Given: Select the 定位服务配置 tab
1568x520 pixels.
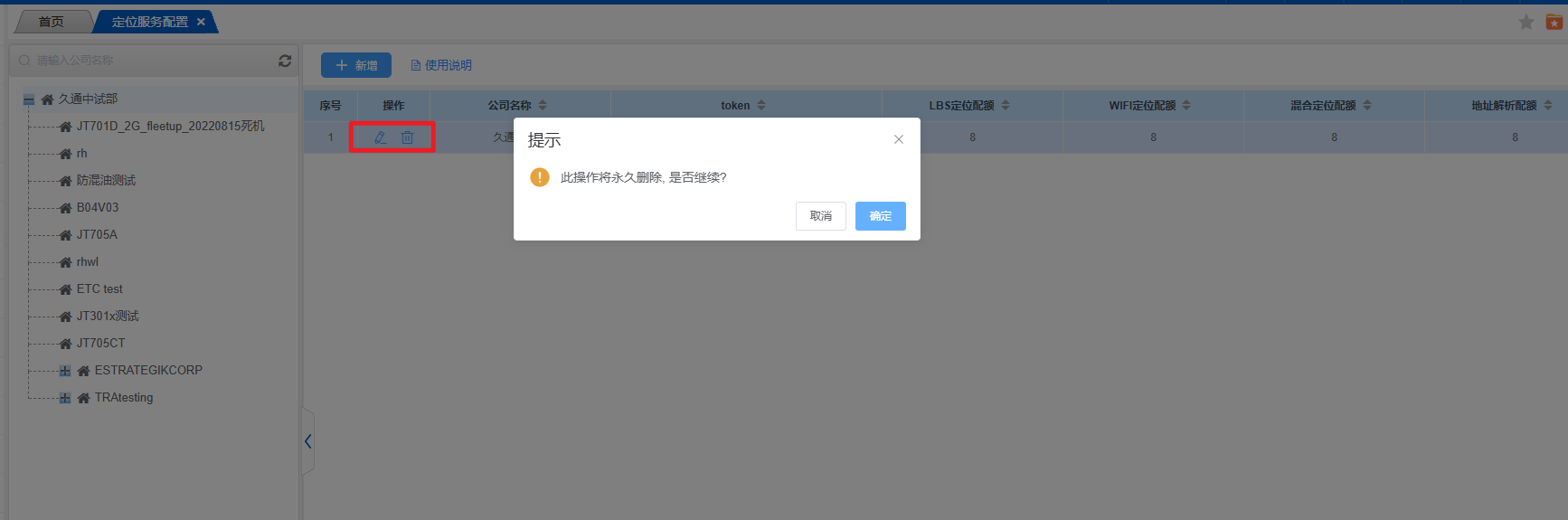Looking at the screenshot, I should coord(149,22).
